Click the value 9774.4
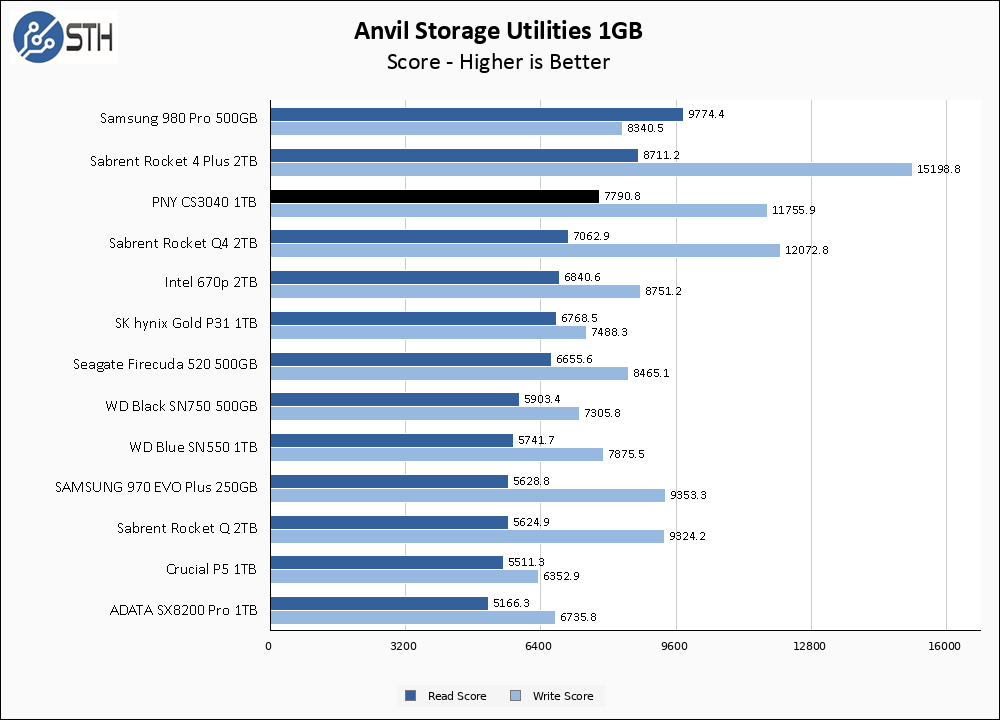This screenshot has width=1000, height=720. tap(706, 114)
